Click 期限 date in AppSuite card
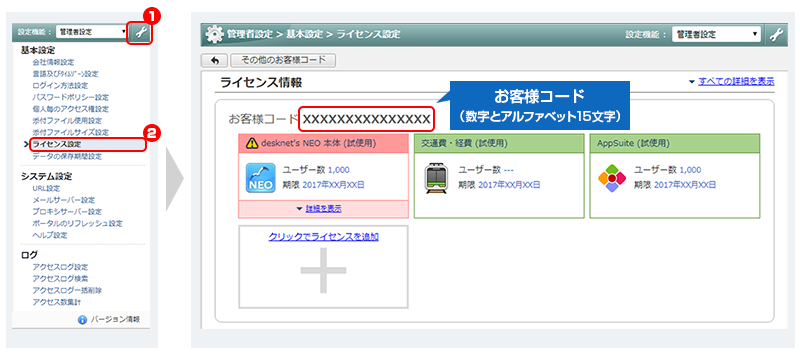The height and width of the screenshot is (360, 800). [x=674, y=185]
